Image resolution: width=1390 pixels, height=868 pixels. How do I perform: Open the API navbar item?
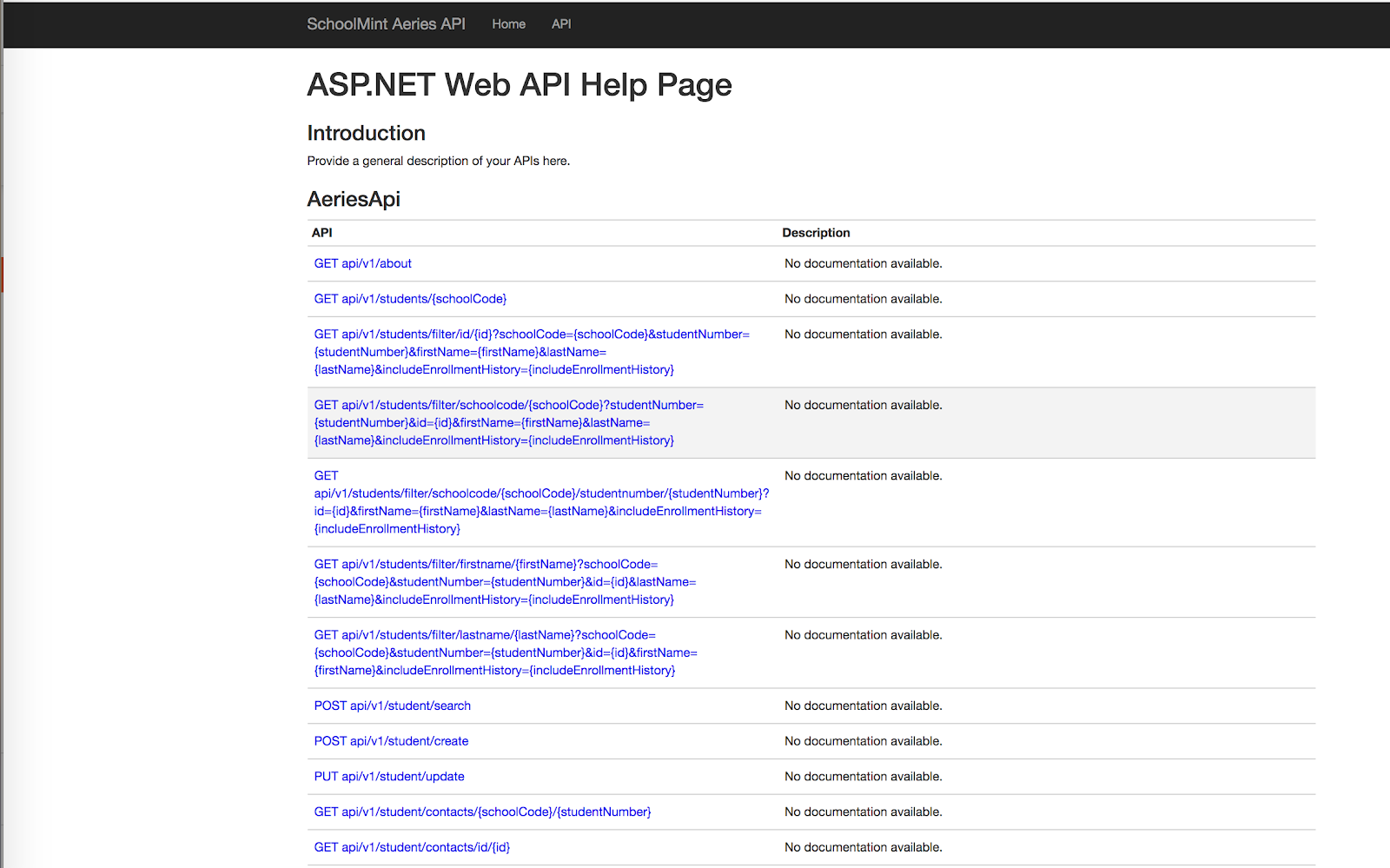coord(561,24)
